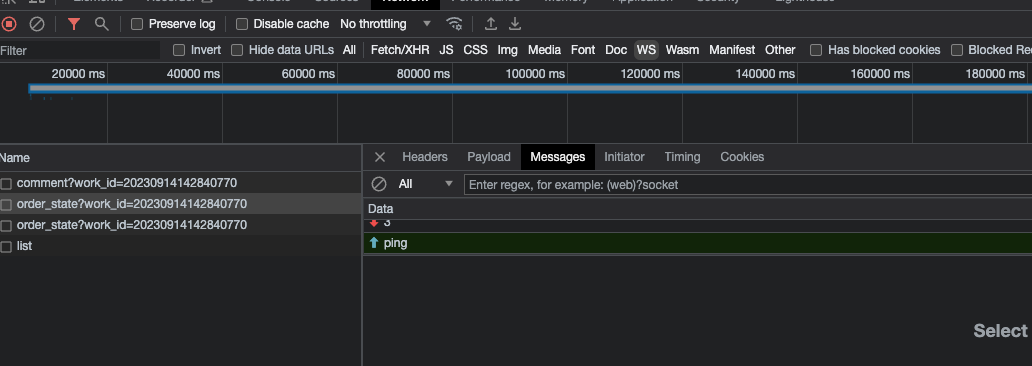Switch to the Headers tab
The image size is (1032, 366).
coord(425,157)
